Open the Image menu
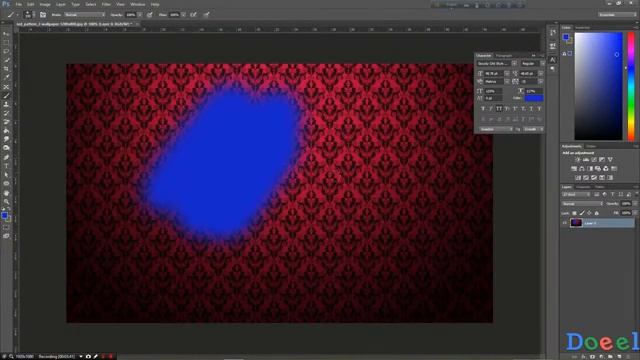 45,4
